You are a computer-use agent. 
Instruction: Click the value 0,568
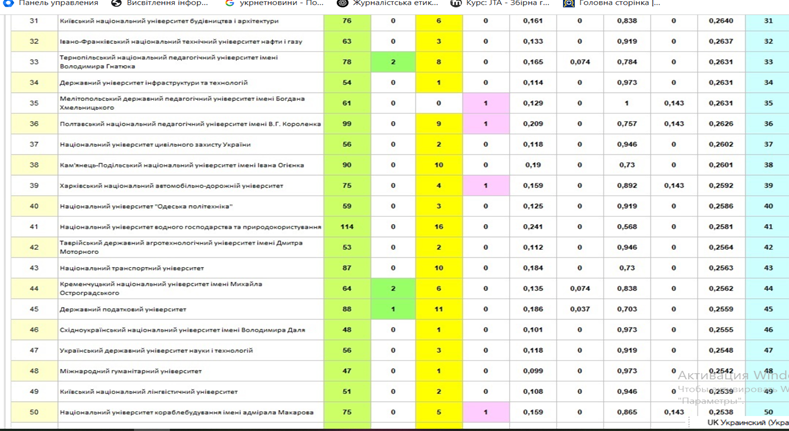pos(627,227)
